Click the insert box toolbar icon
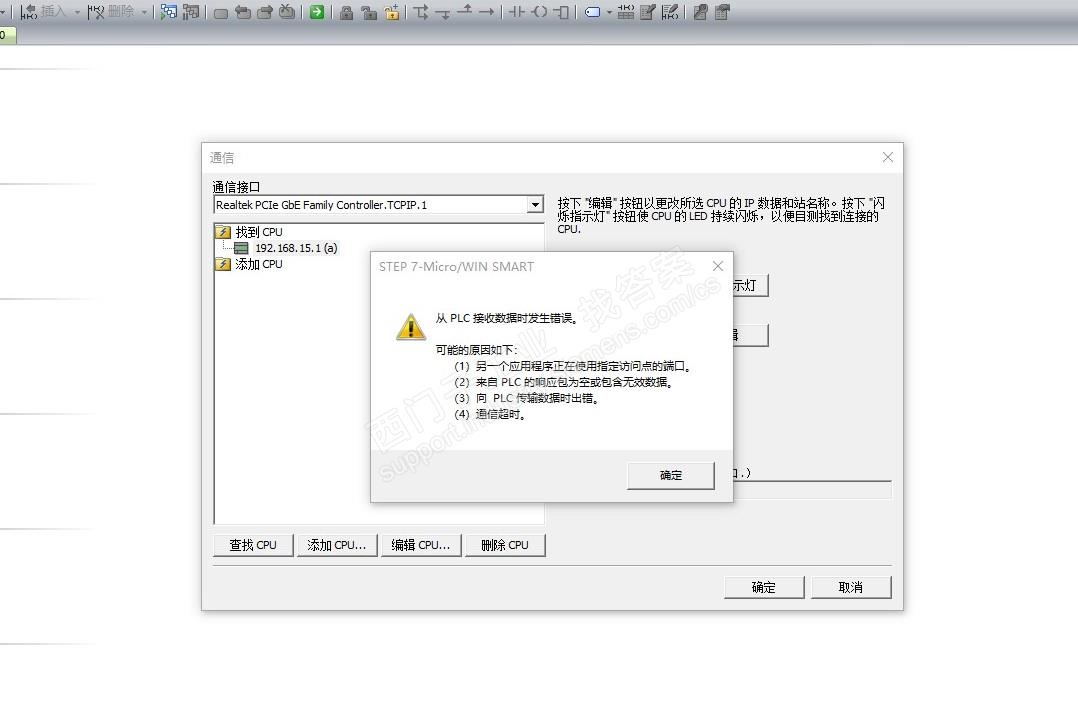This screenshot has width=1078, height=726. [562, 12]
